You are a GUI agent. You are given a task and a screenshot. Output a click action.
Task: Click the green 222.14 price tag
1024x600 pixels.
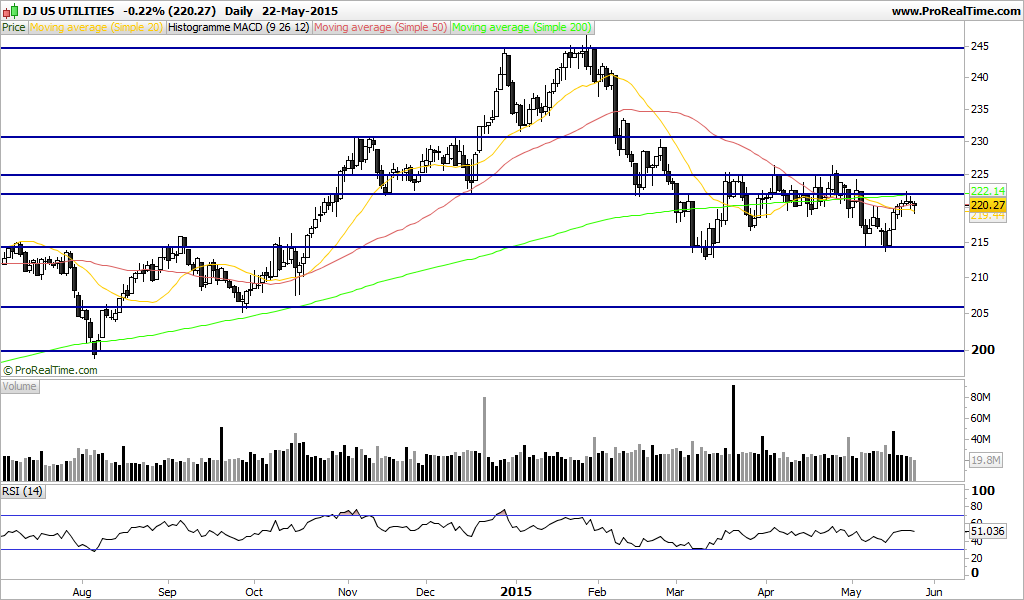click(987, 191)
